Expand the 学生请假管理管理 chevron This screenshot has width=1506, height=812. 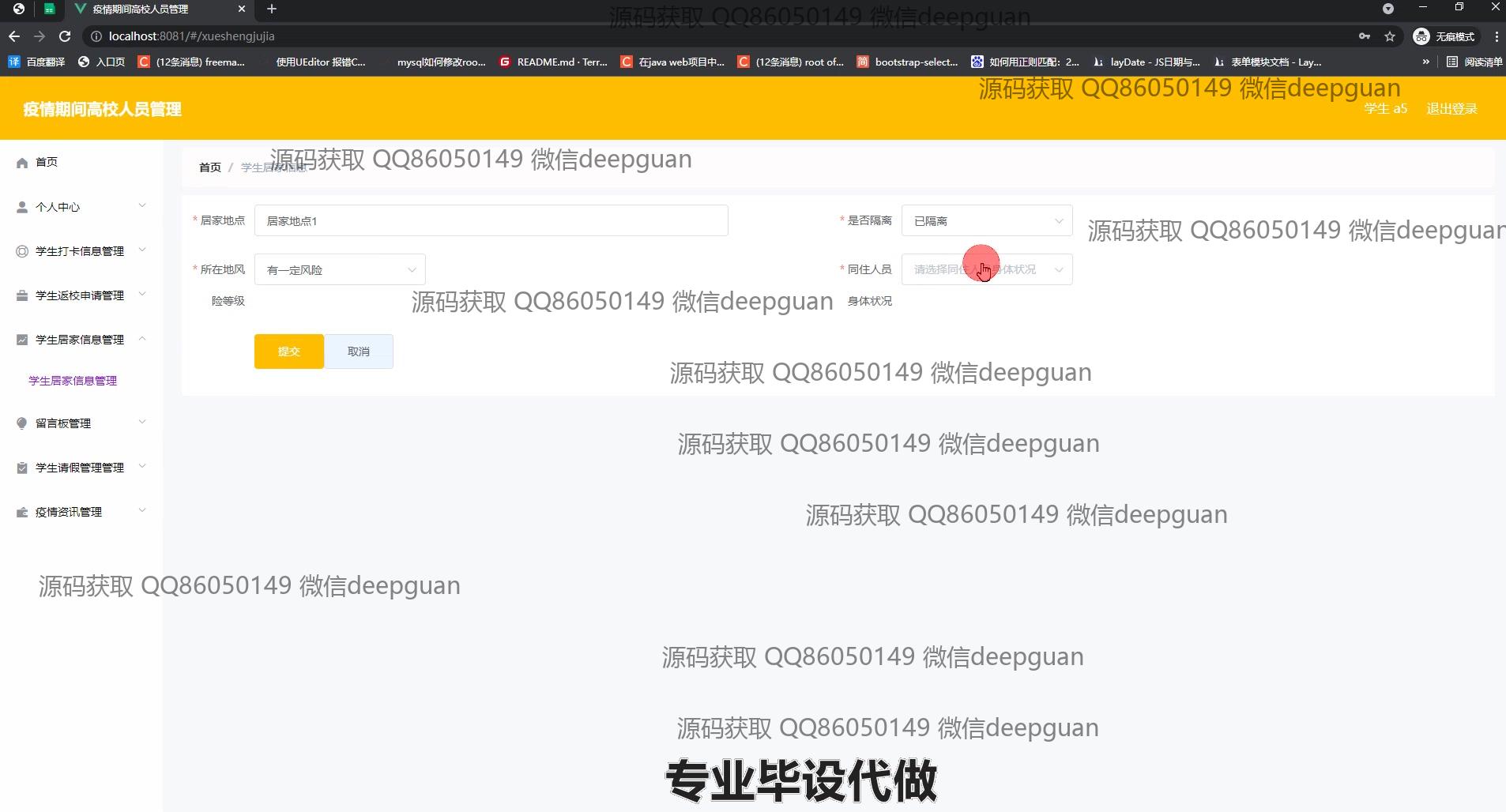pos(142,467)
